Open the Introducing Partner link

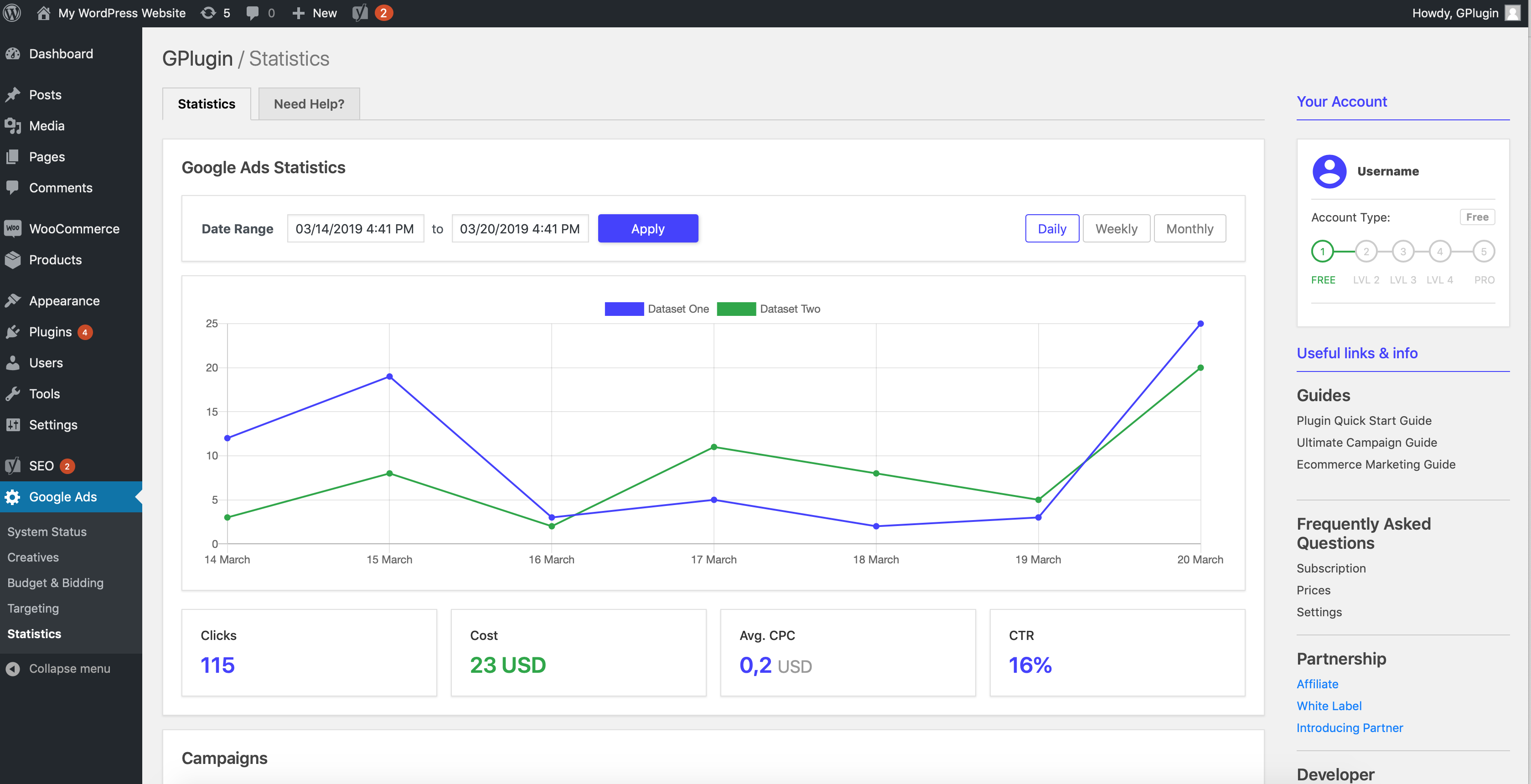[x=1349, y=728]
